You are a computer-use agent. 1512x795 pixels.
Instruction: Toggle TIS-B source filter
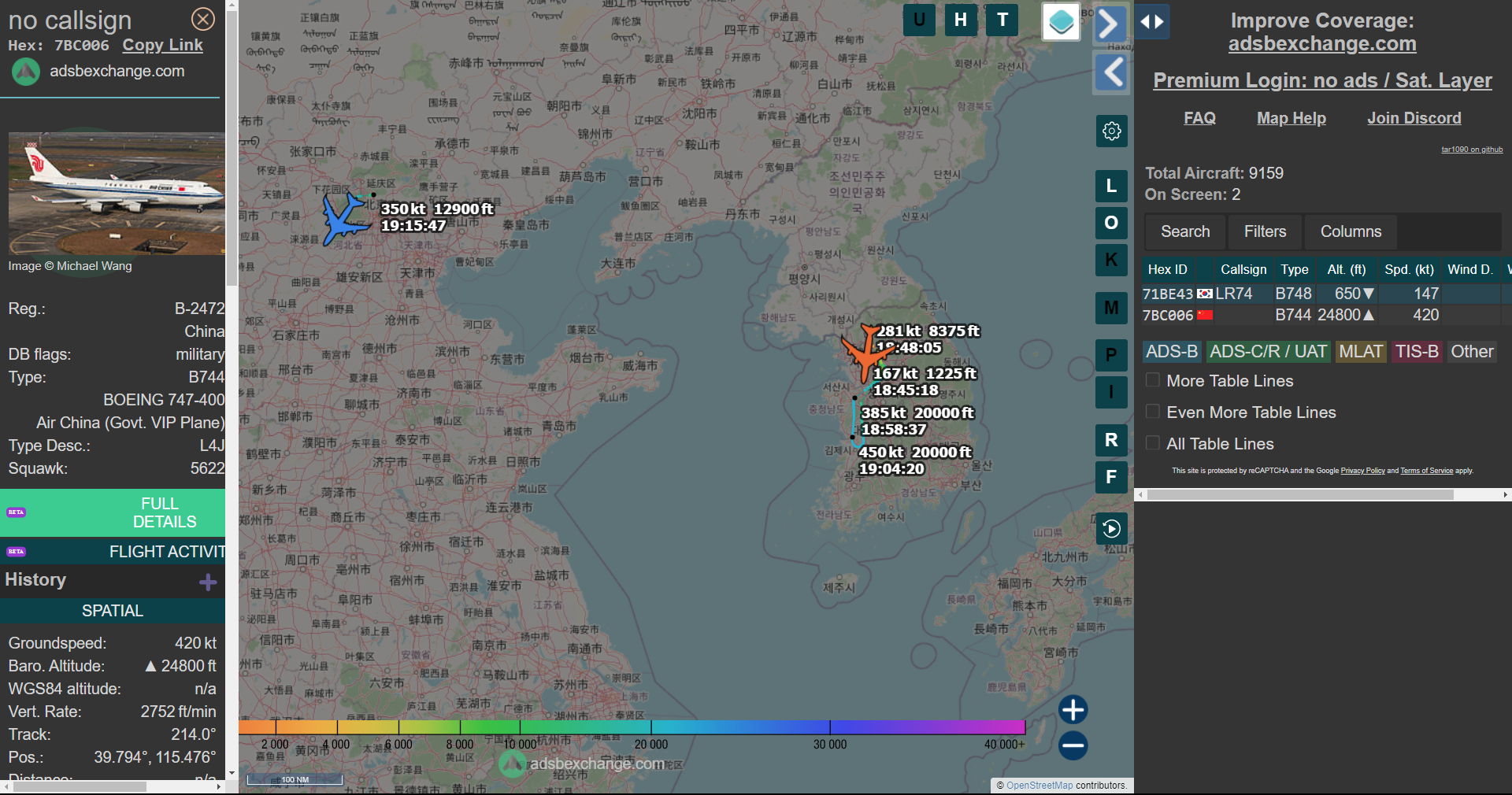[x=1417, y=352]
